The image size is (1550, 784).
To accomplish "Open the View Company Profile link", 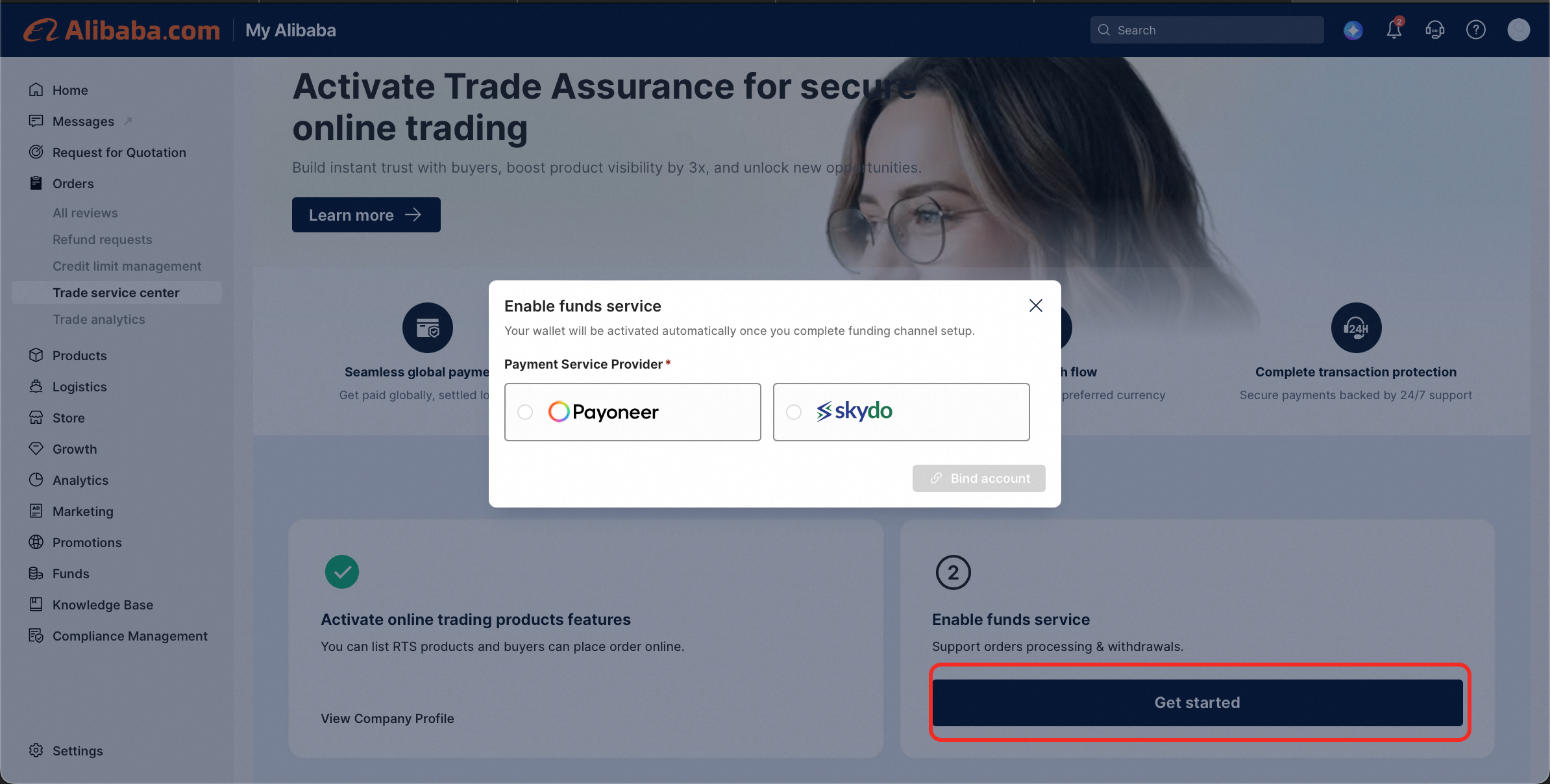I will tap(388, 718).
